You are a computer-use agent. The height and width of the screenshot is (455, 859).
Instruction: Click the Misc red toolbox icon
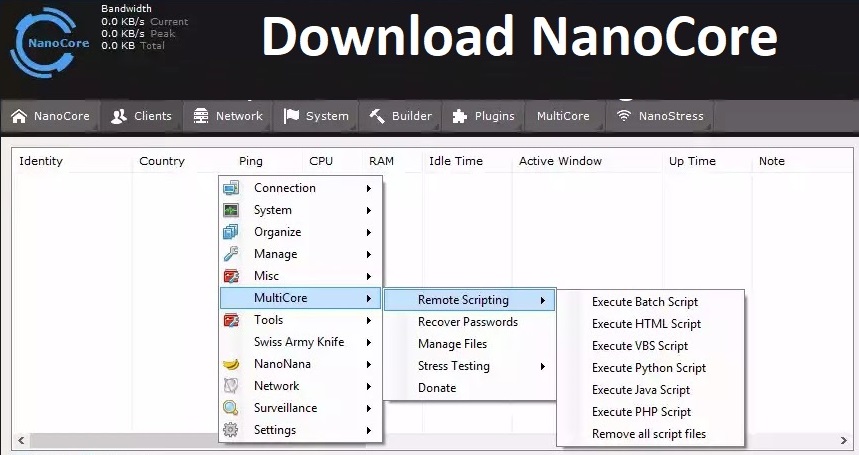(231, 276)
